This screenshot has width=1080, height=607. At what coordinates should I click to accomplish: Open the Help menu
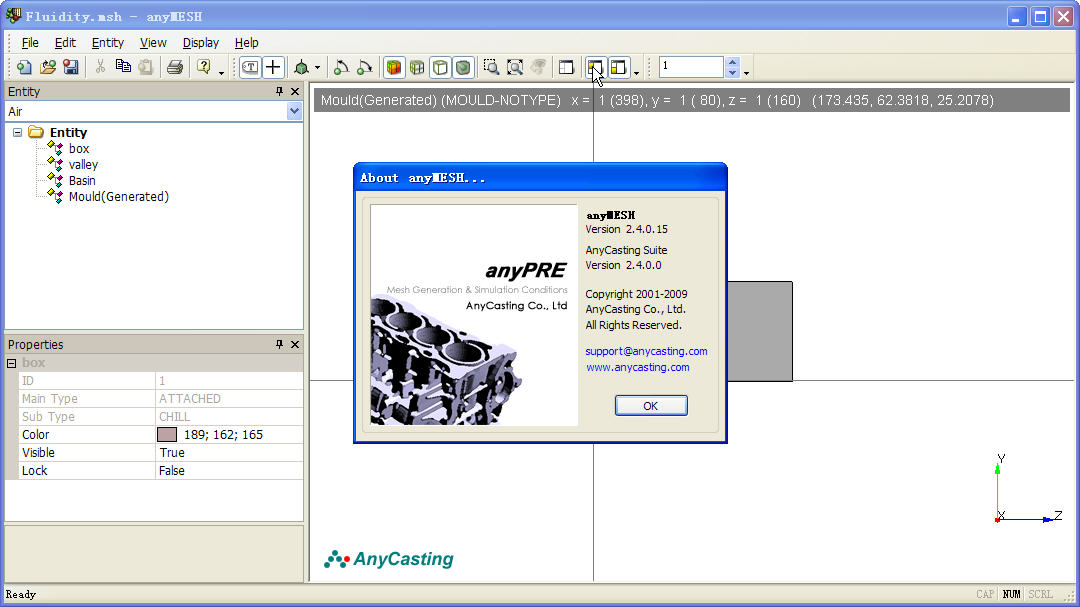click(247, 43)
